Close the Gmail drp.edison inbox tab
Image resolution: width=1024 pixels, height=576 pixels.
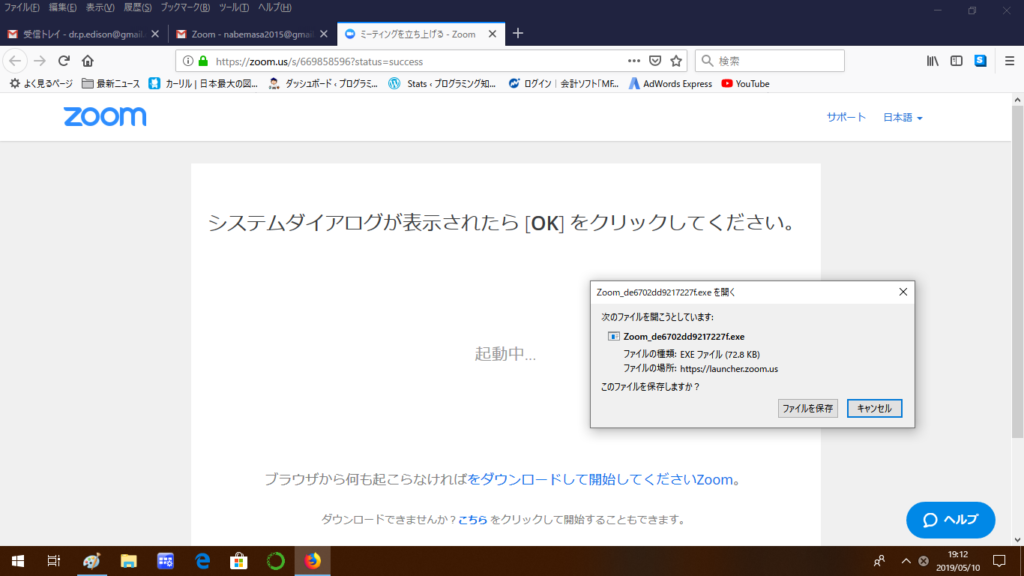pyautogui.click(x=155, y=34)
